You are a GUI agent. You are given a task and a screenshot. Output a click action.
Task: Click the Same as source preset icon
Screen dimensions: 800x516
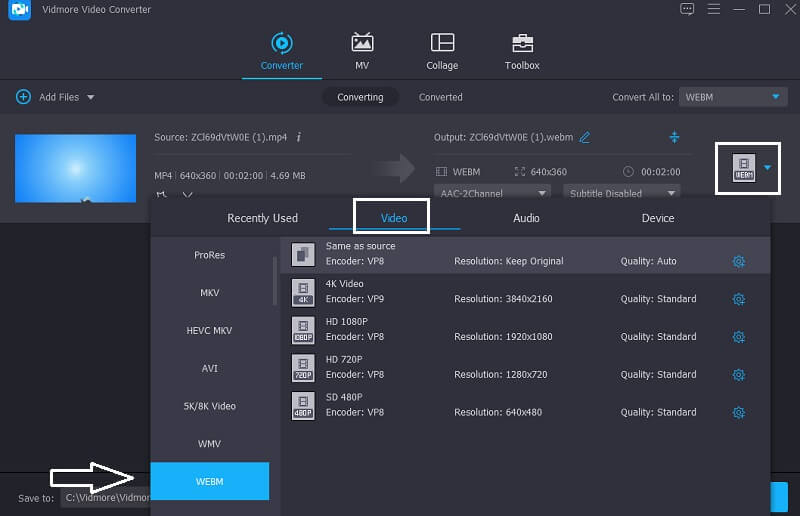[x=303, y=254]
